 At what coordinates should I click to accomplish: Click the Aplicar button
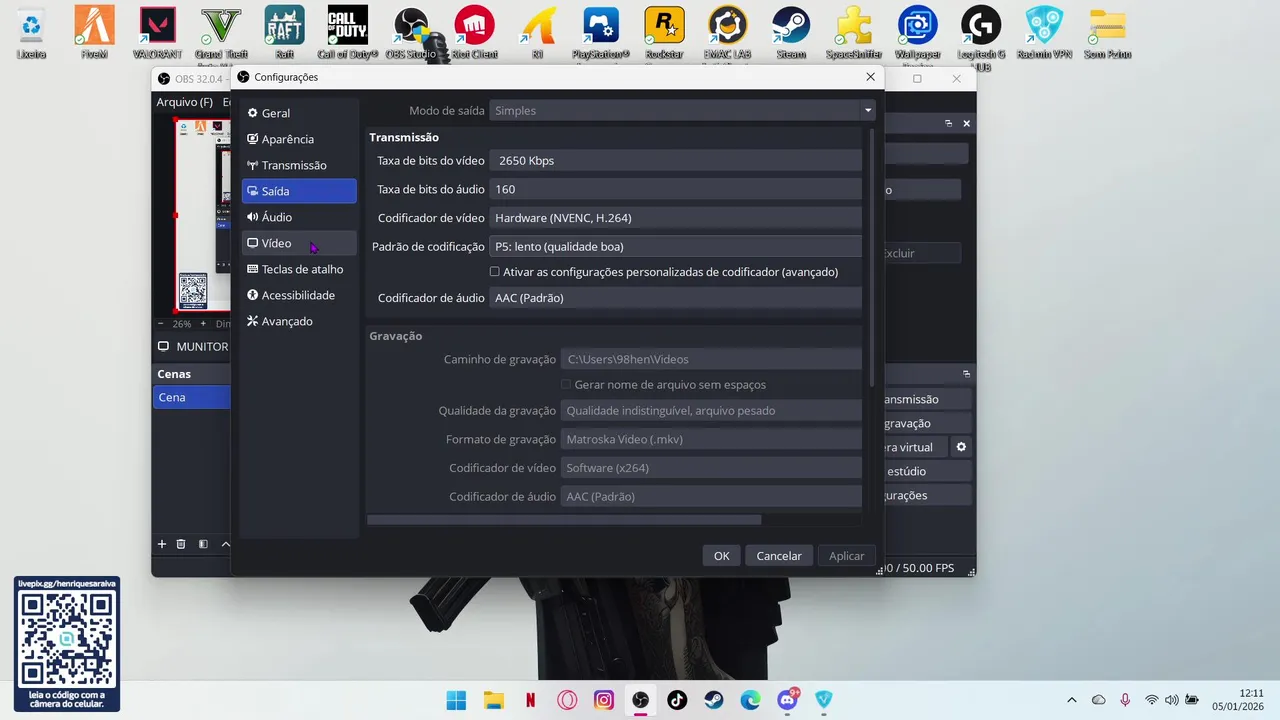[x=846, y=556]
